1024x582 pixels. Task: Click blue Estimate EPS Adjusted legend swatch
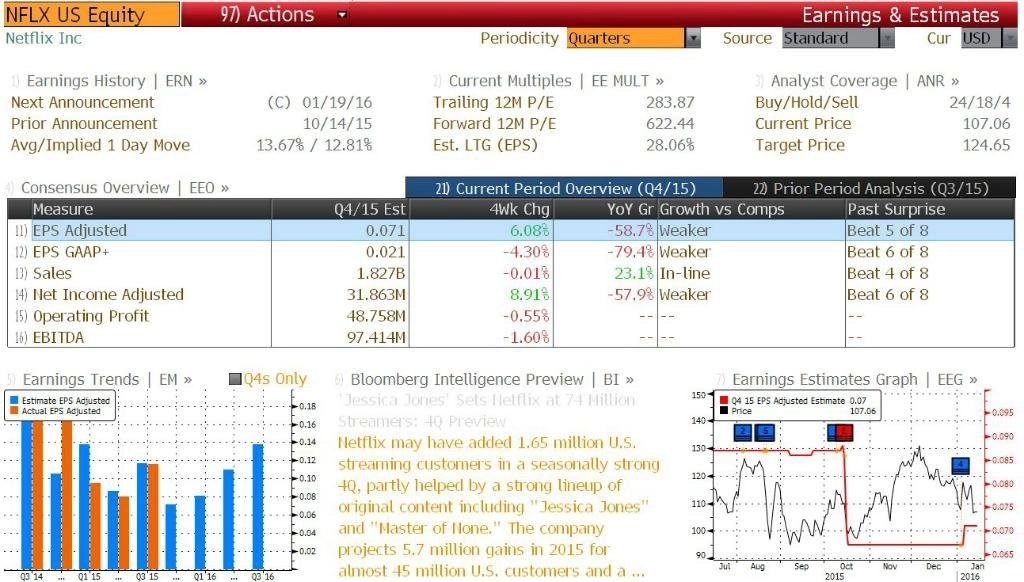14,400
